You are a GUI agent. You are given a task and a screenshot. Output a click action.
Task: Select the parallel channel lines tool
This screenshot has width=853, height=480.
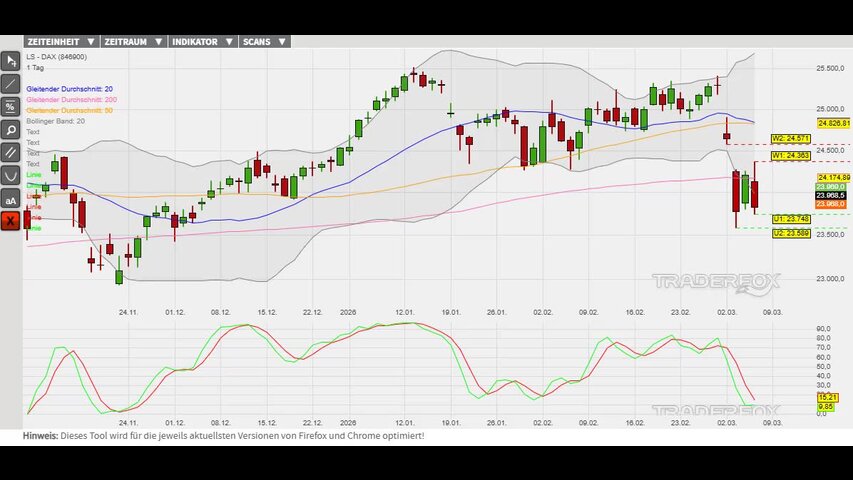click(x=11, y=153)
